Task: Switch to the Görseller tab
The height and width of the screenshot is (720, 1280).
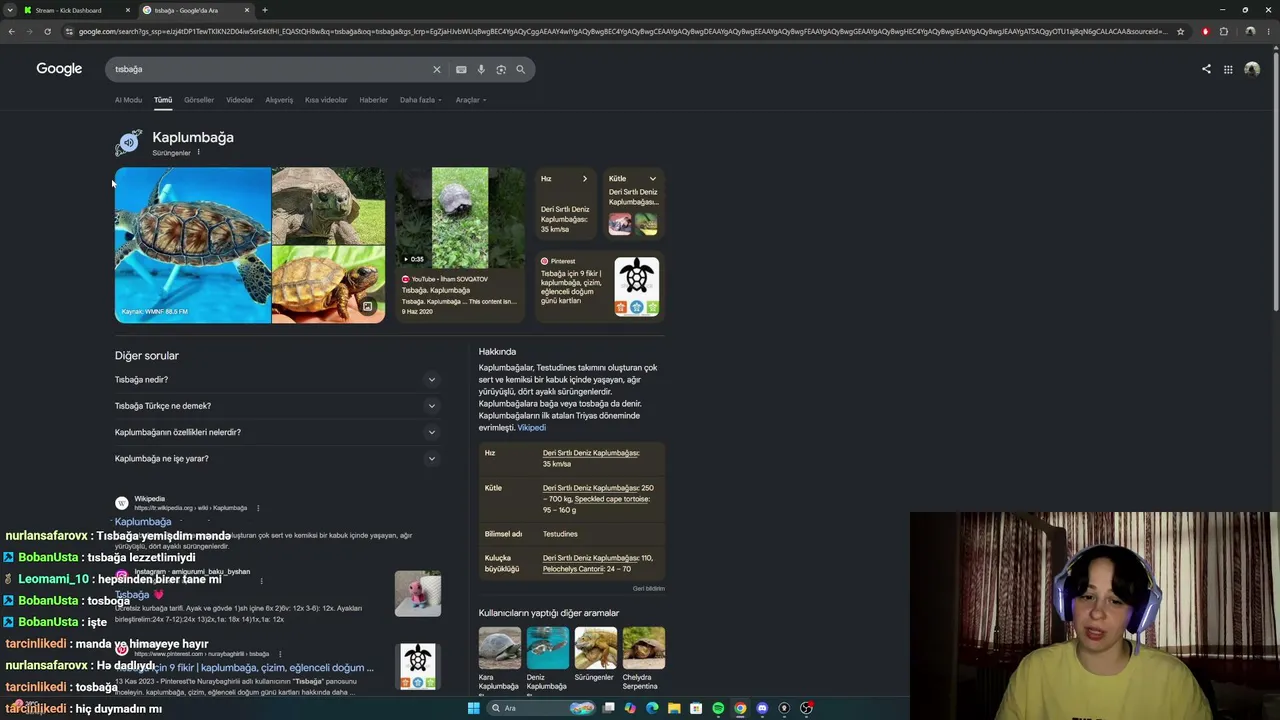Action: pos(198,100)
